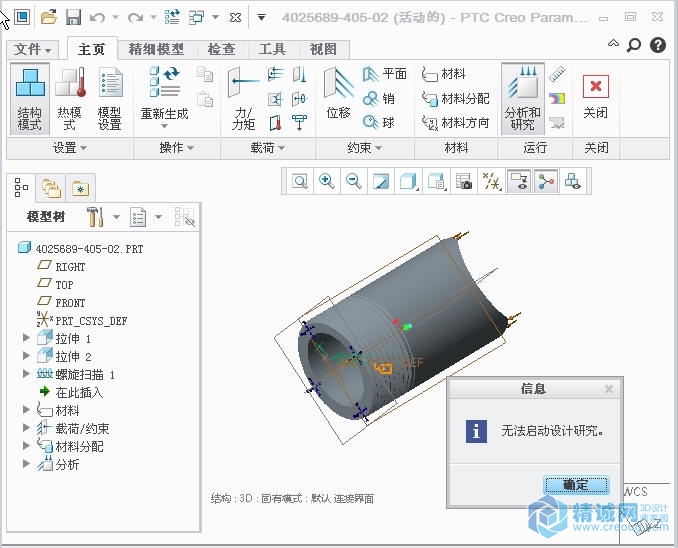Open model tree settings hammer dropdown
The height and width of the screenshot is (548, 678).
[116, 216]
